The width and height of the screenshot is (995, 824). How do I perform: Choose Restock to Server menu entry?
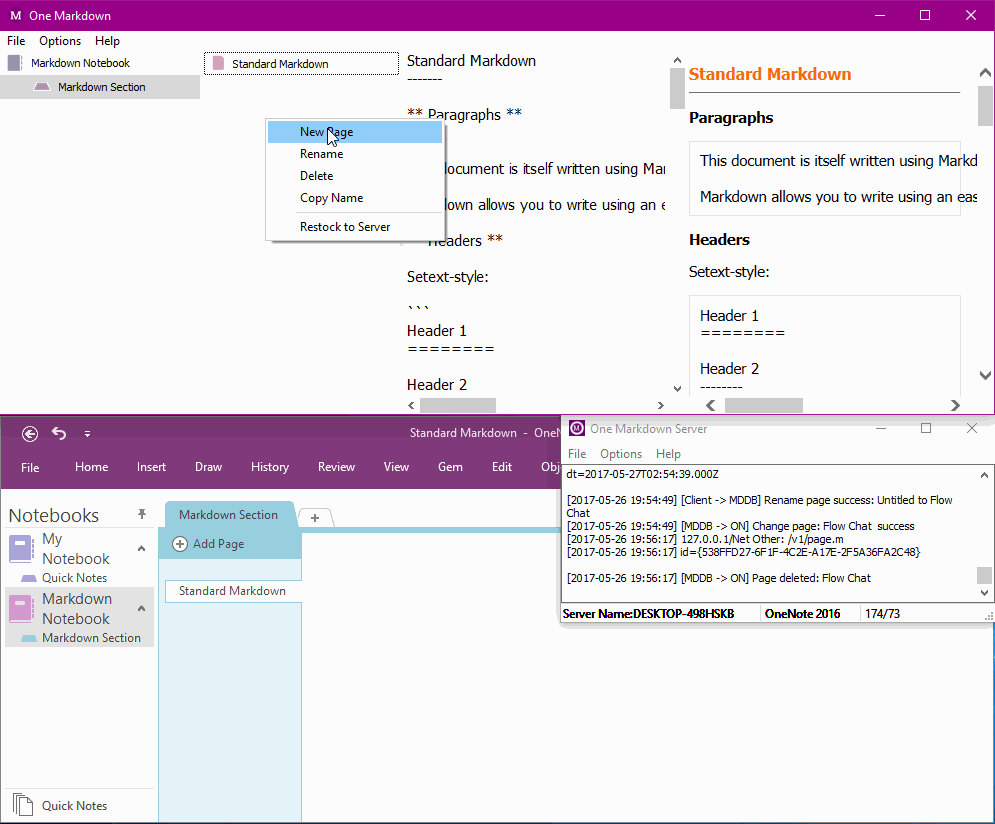pos(345,227)
